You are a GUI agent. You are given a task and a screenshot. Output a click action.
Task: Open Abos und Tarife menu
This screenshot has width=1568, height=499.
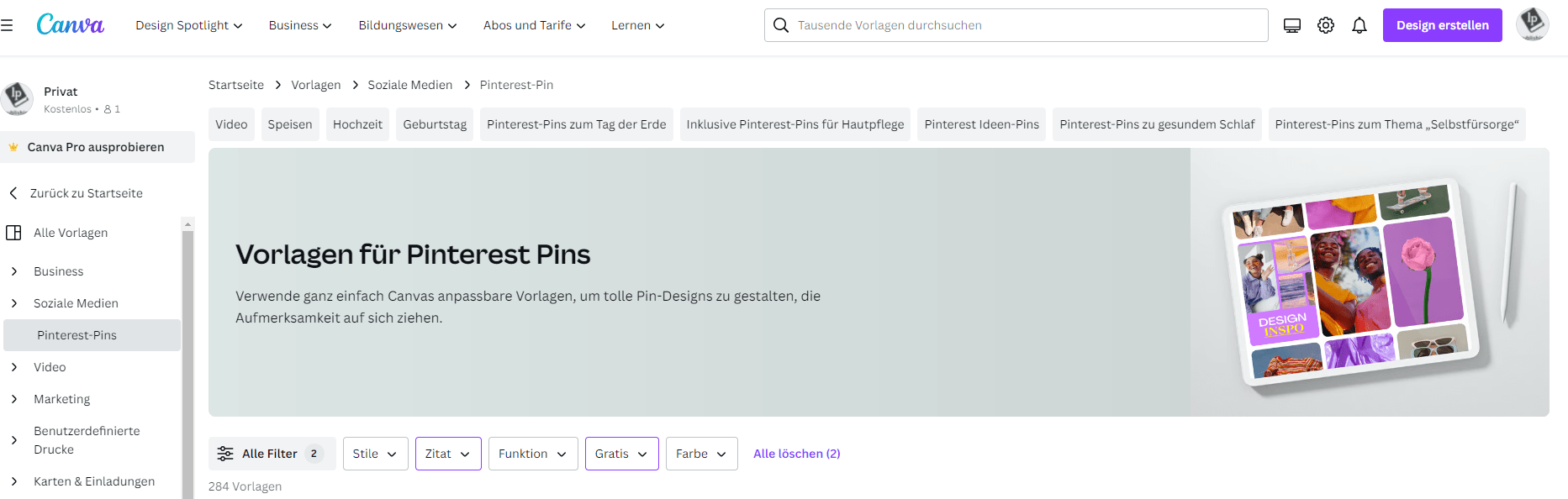(x=535, y=25)
